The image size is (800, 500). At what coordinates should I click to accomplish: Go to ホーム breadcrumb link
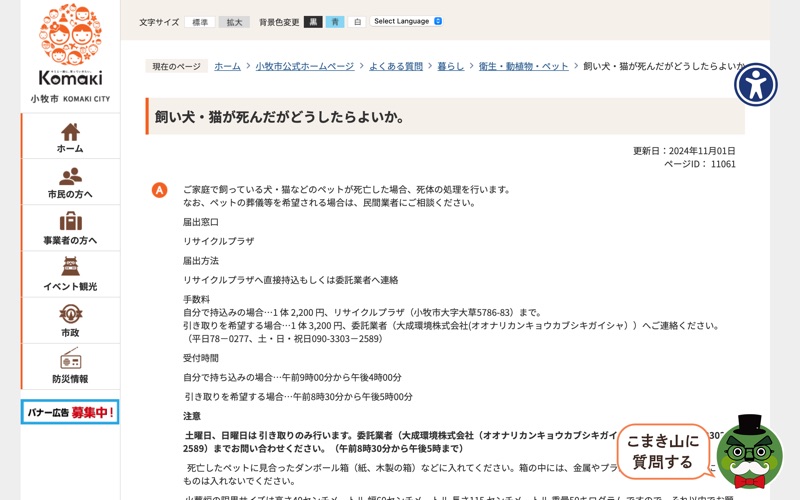click(x=227, y=66)
